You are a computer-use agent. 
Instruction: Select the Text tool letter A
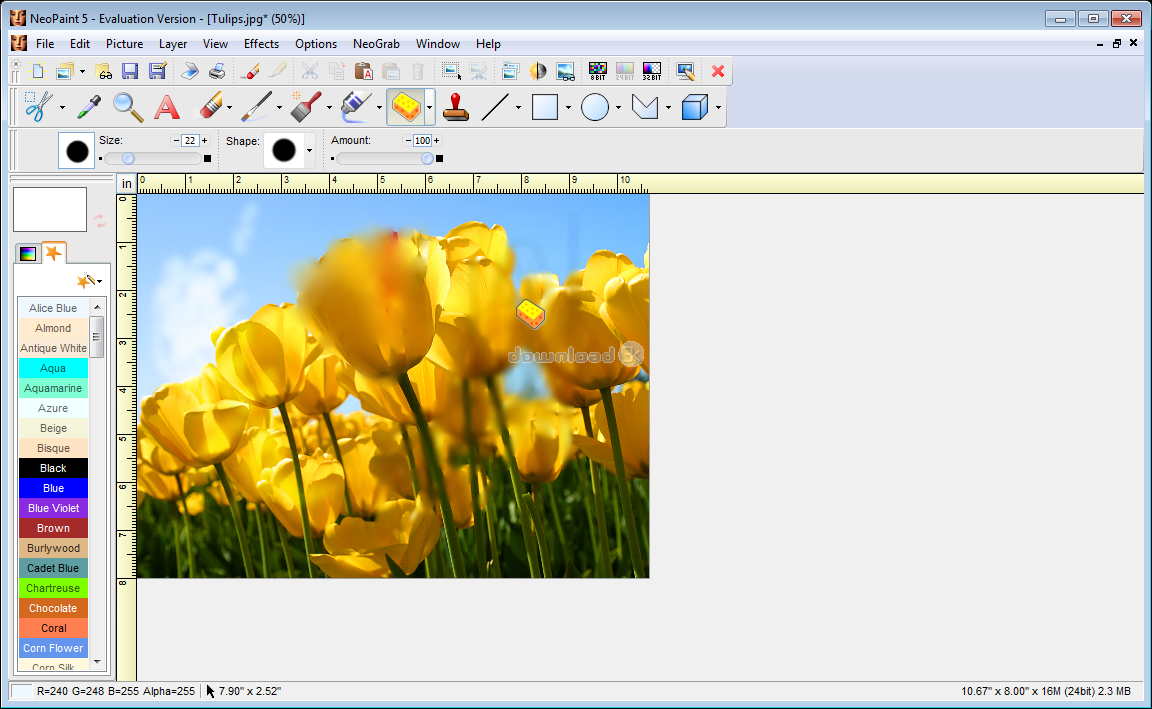(167, 107)
